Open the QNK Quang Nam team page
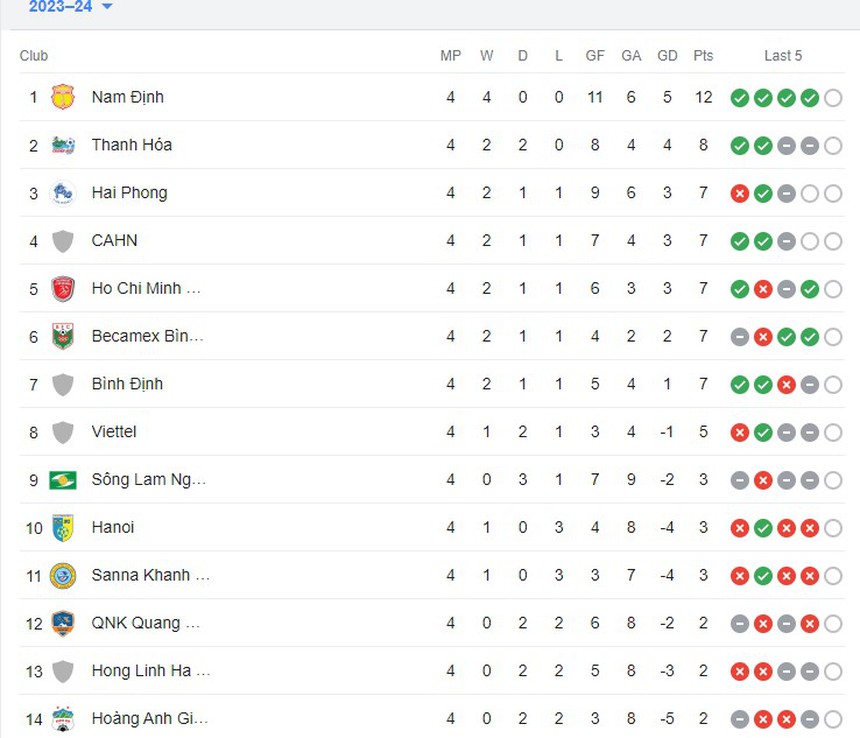860x738 pixels. [x=147, y=623]
